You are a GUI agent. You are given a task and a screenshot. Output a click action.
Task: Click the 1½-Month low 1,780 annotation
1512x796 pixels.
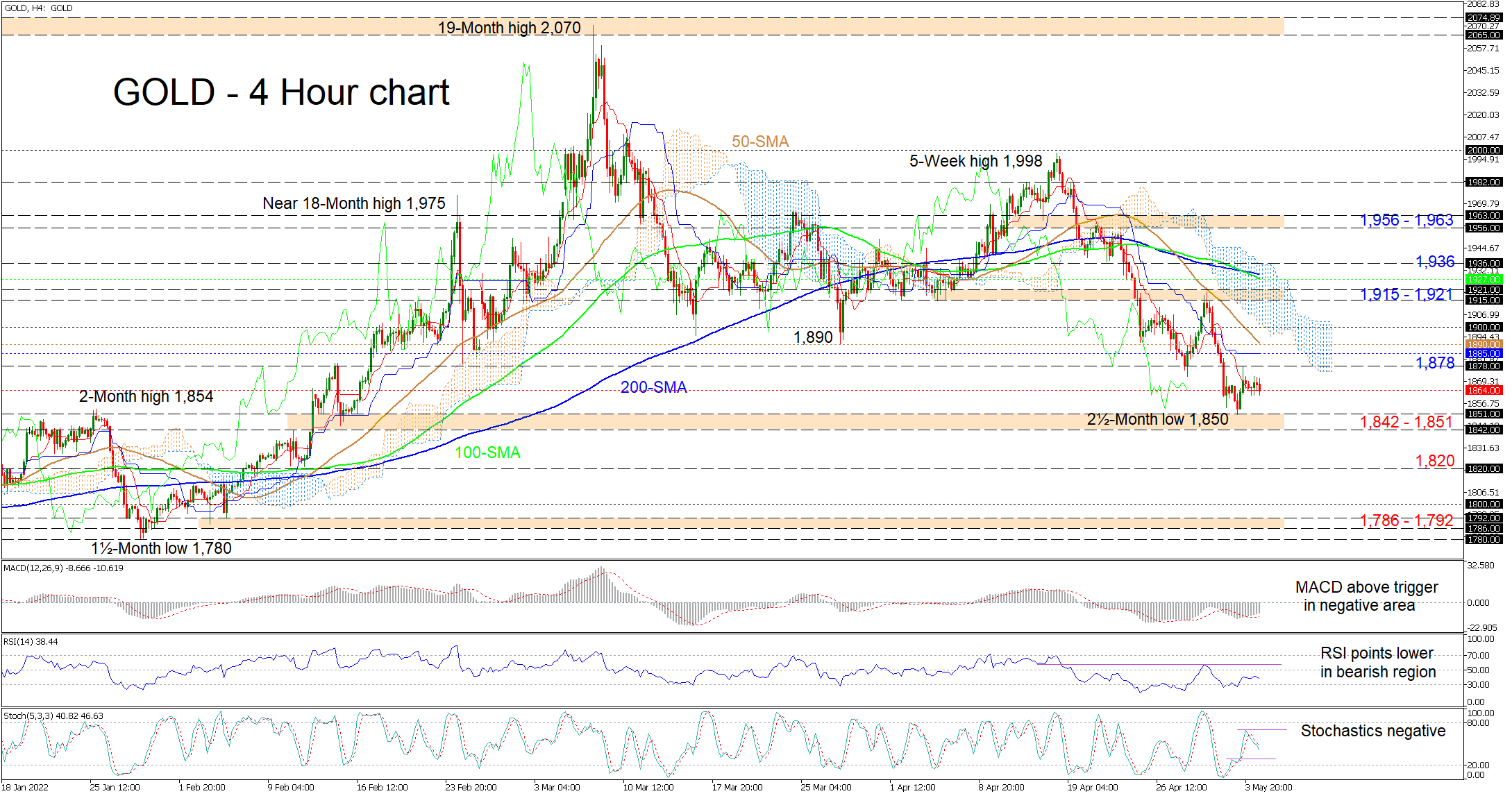click(161, 548)
